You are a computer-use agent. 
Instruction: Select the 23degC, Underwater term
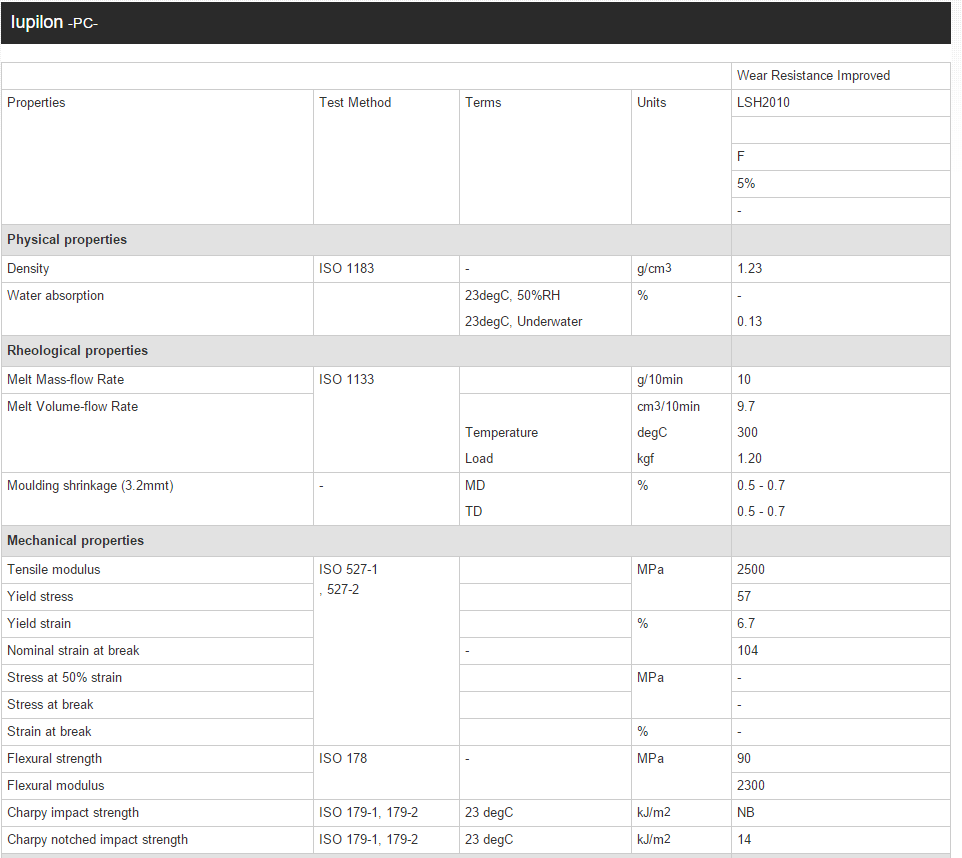(x=523, y=322)
